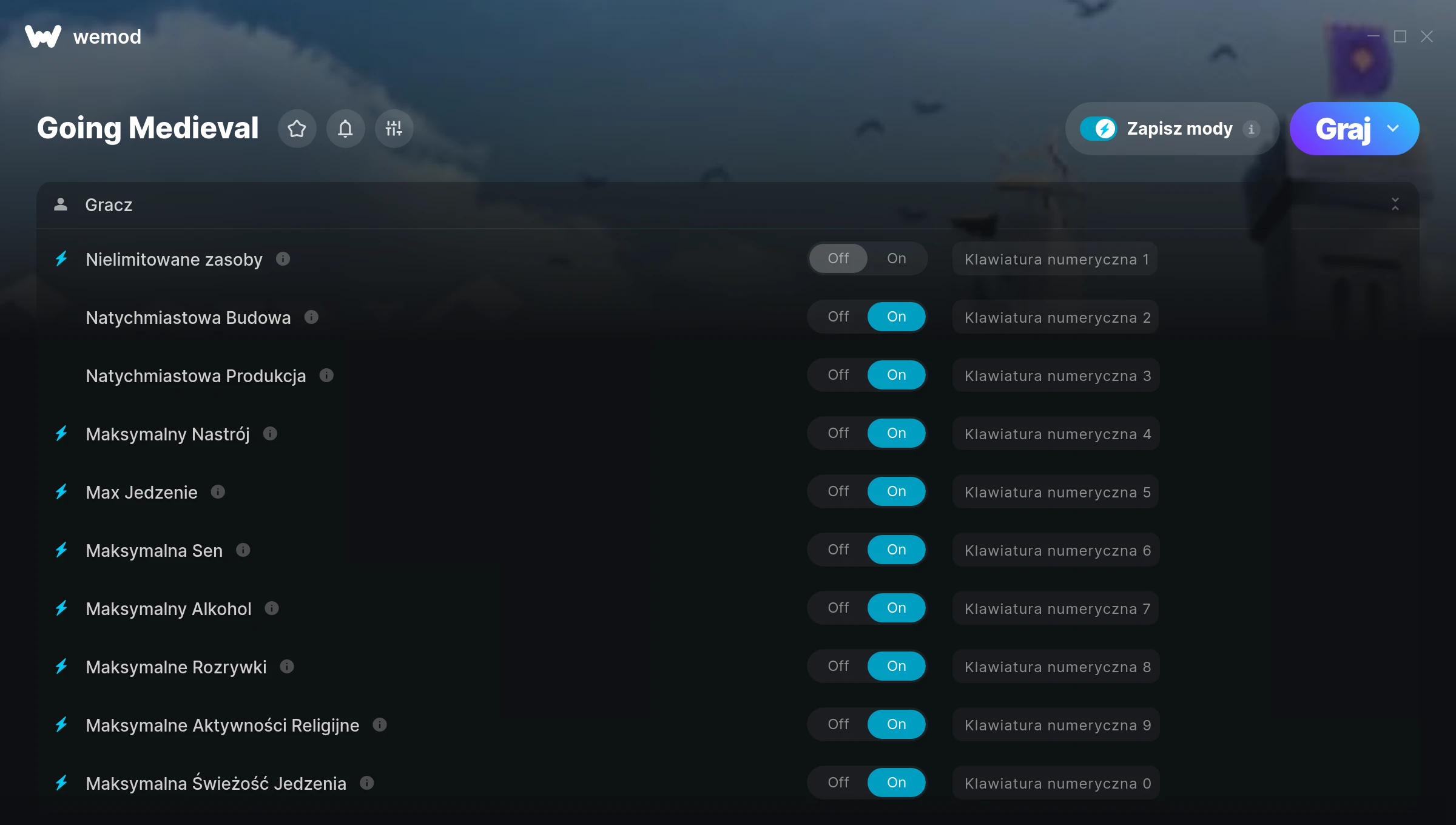Switch off Maksymalna Sen toggle

838,550
